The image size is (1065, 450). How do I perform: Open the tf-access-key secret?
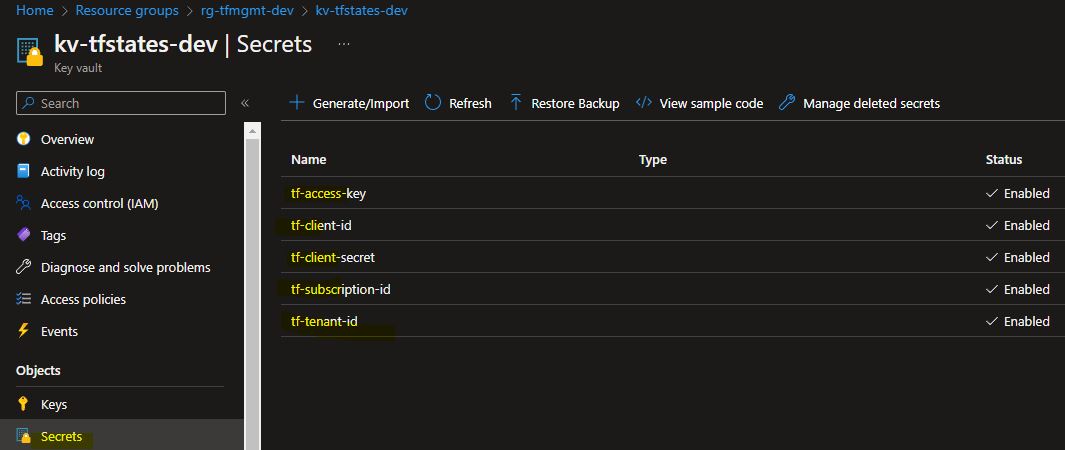pyautogui.click(x=328, y=193)
